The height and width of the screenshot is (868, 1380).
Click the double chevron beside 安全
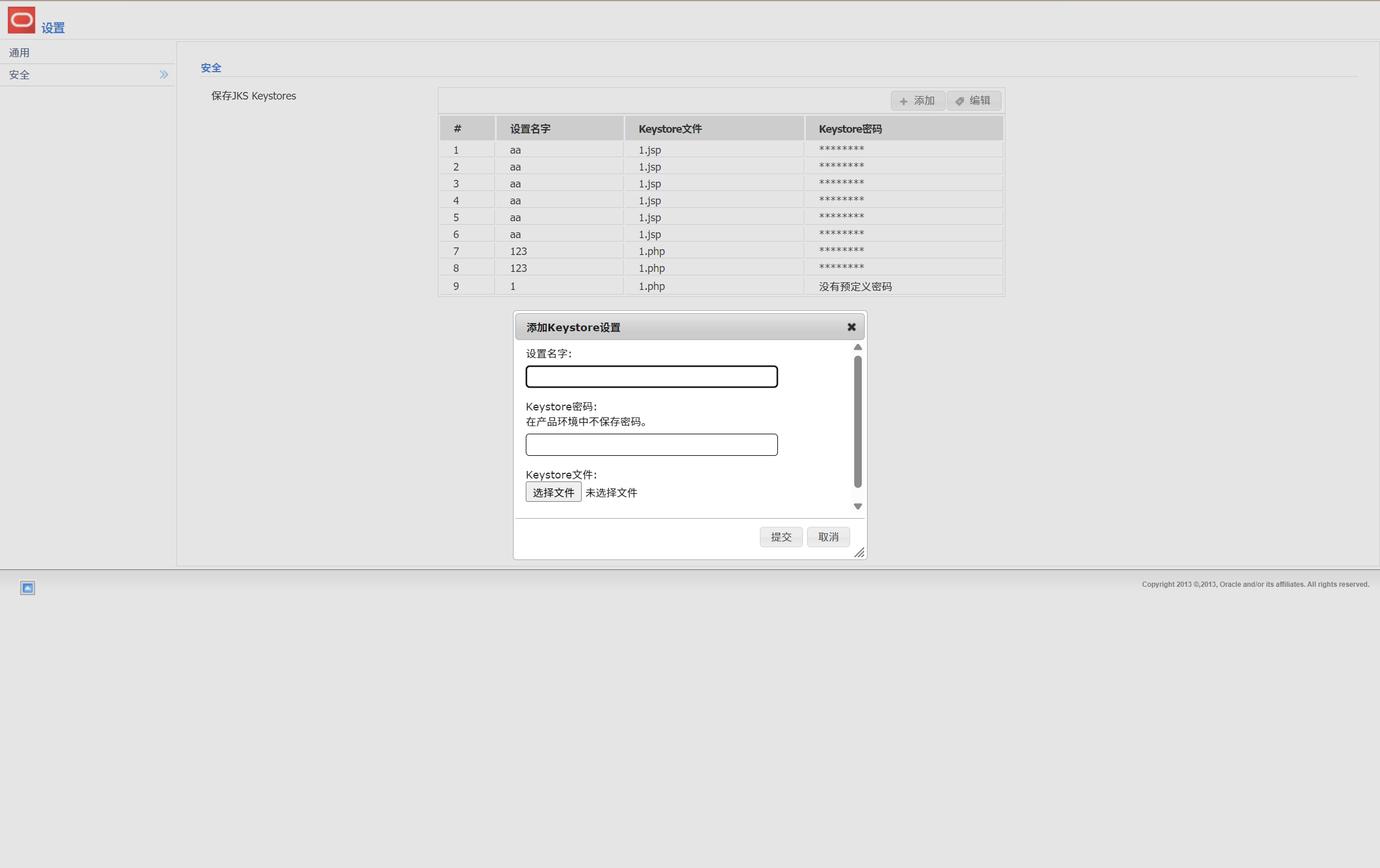pos(164,75)
